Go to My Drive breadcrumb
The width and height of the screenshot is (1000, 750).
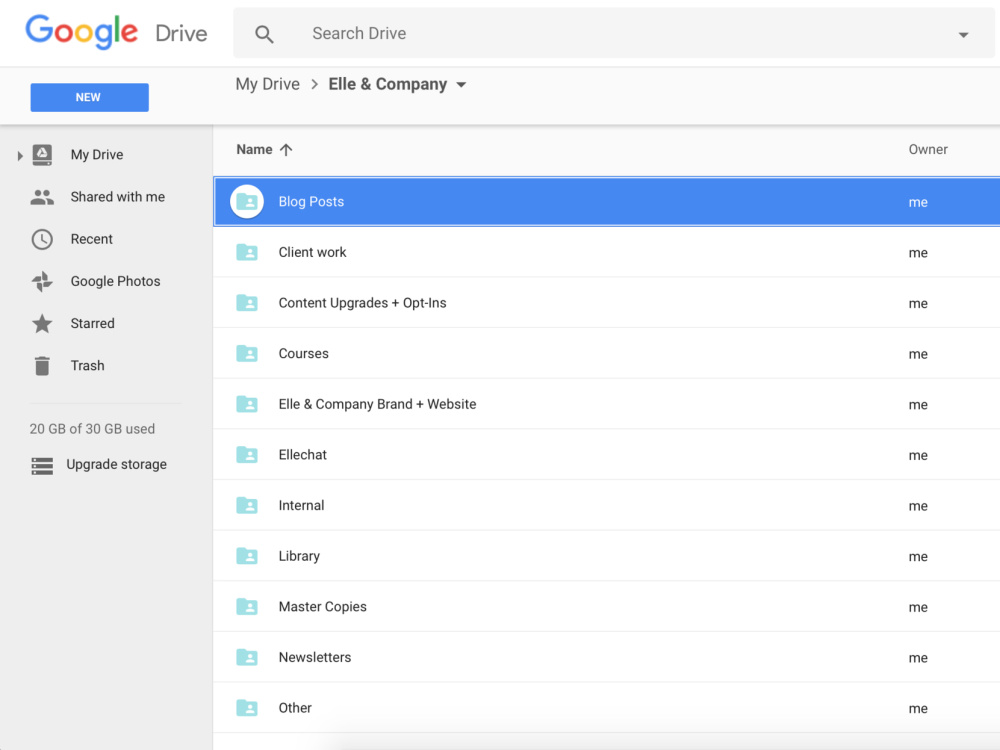point(267,84)
